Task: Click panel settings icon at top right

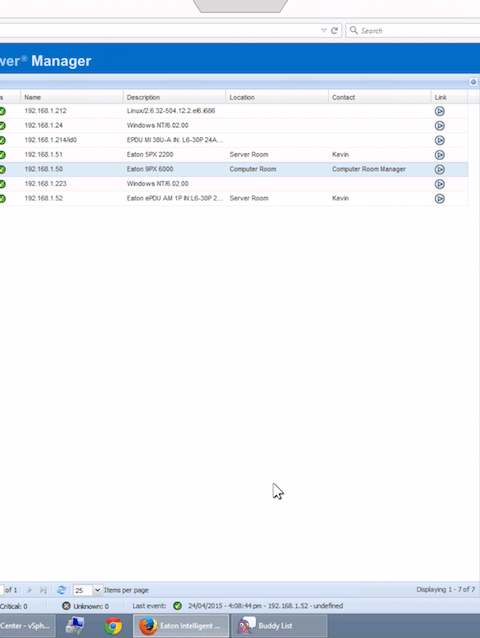Action: (473, 82)
